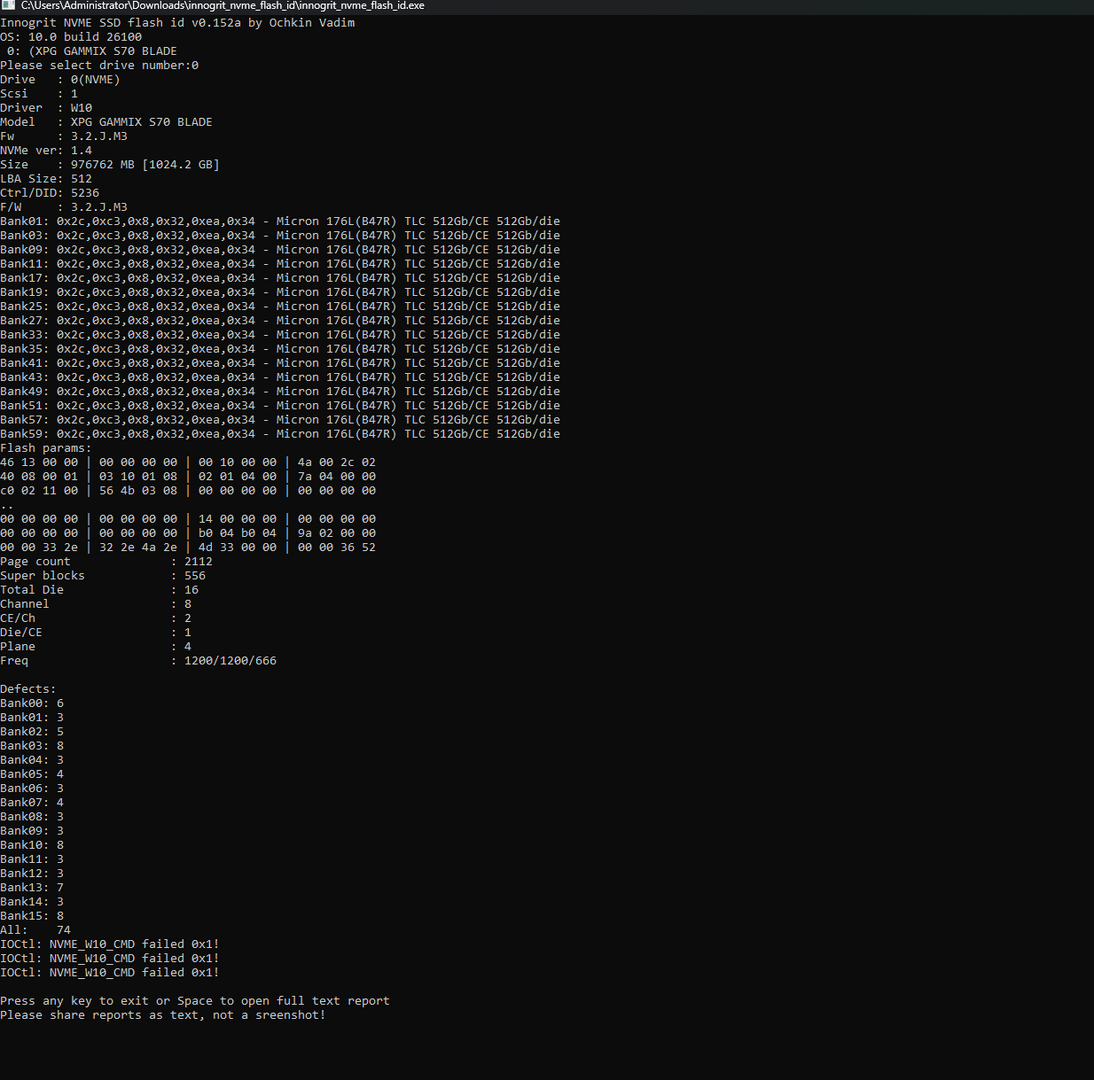Screen dimensions: 1094x1080
Task: Click the 'Fw : 3.2.J.M3' line
Action: click(63, 136)
